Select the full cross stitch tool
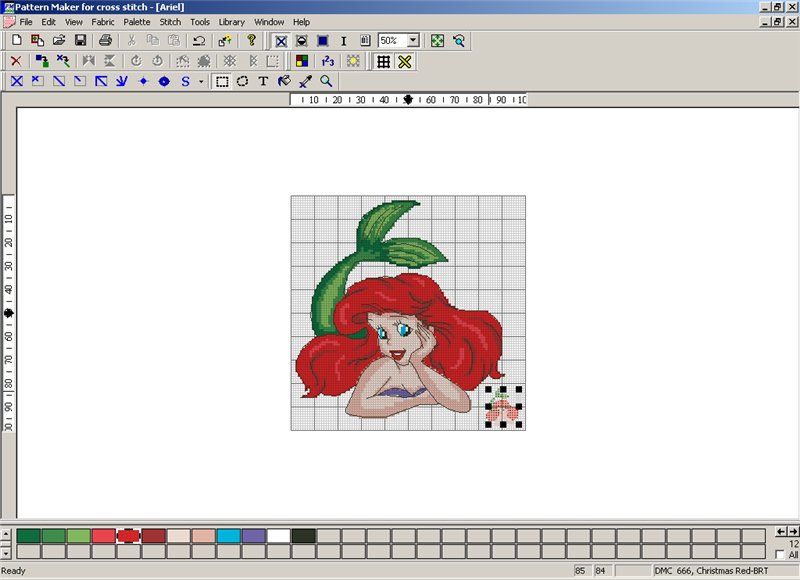The height and width of the screenshot is (580, 800). tap(17, 81)
